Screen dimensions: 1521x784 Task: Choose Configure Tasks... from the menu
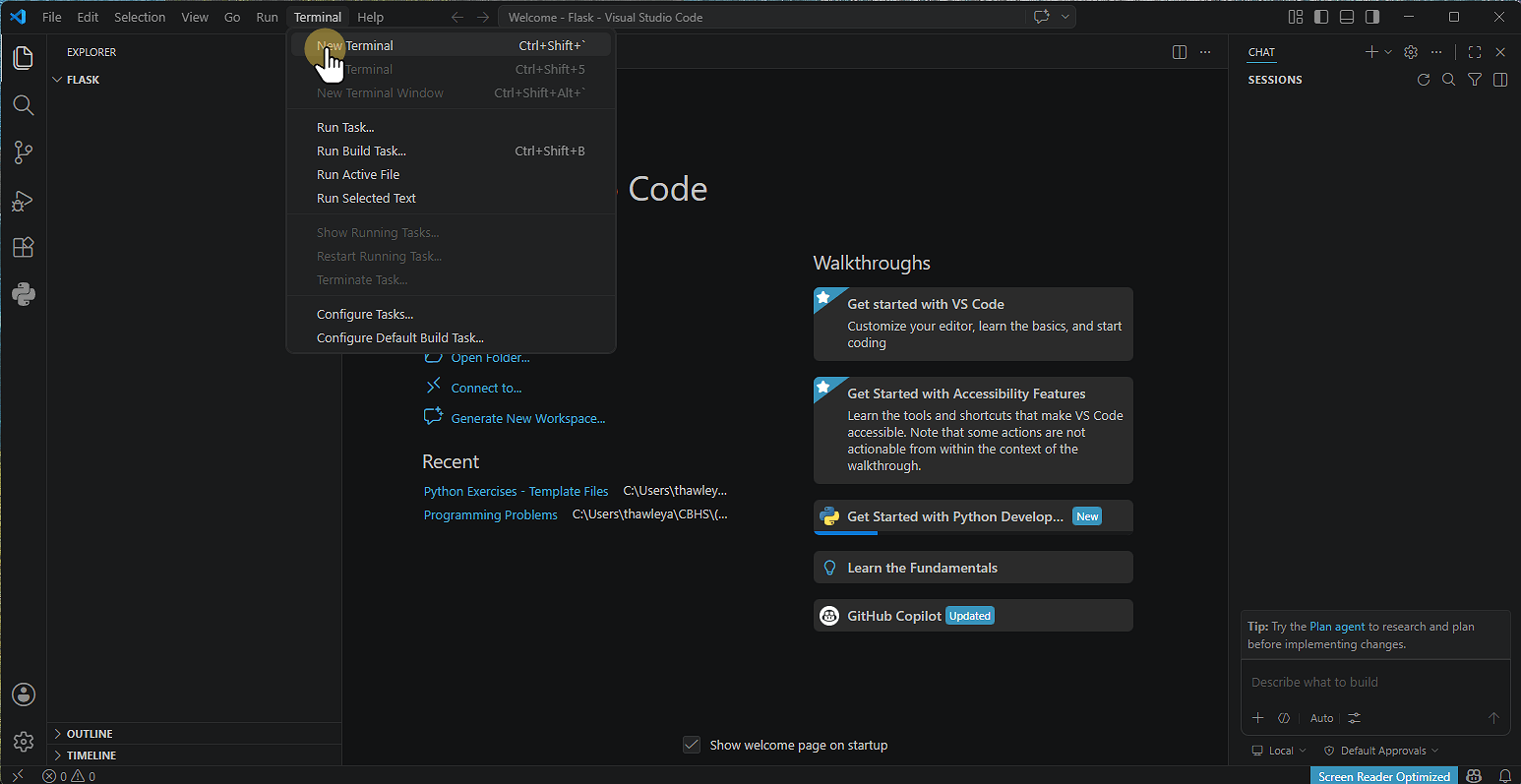click(451, 314)
